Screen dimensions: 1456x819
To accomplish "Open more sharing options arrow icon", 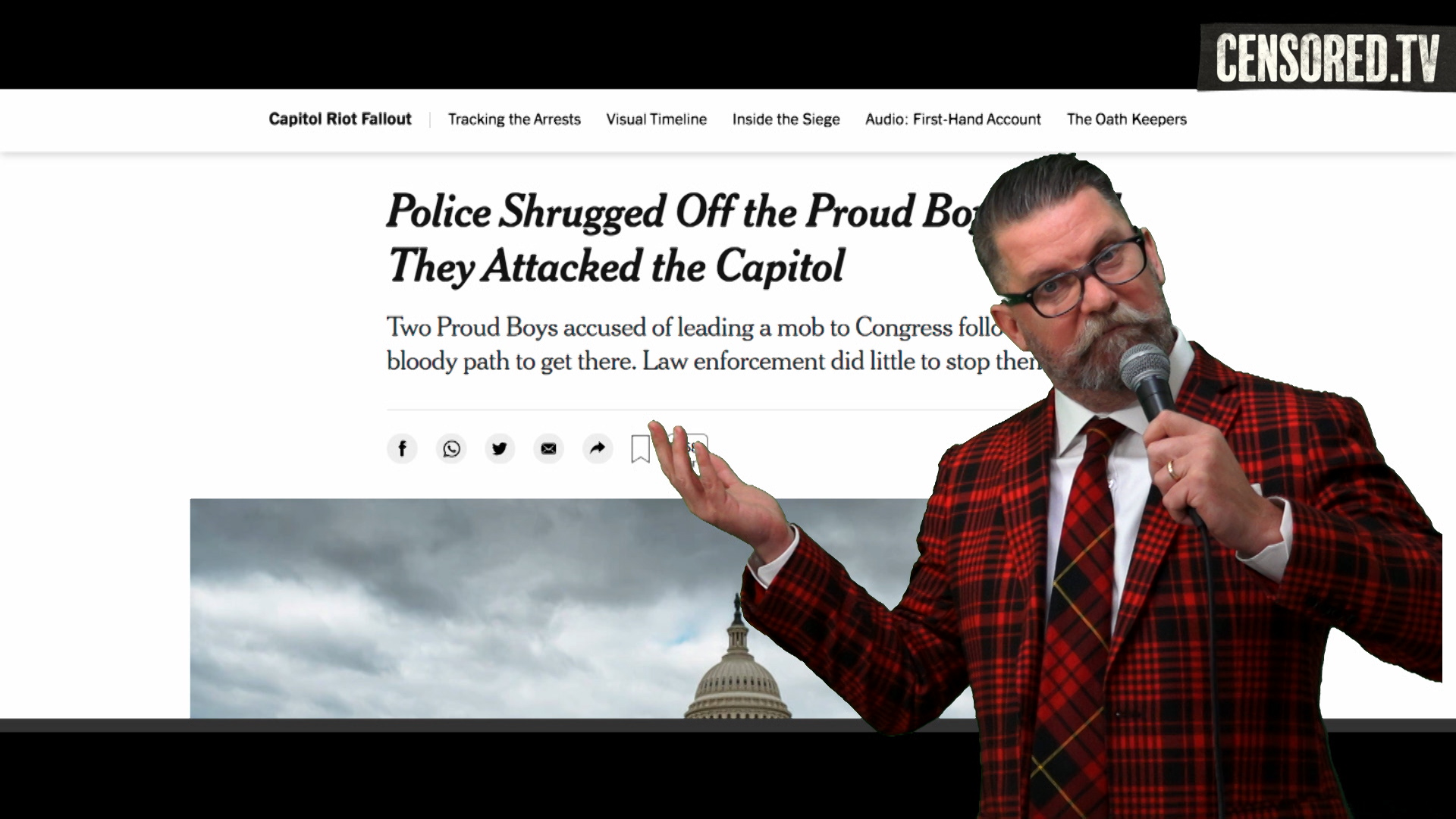I will pyautogui.click(x=598, y=449).
